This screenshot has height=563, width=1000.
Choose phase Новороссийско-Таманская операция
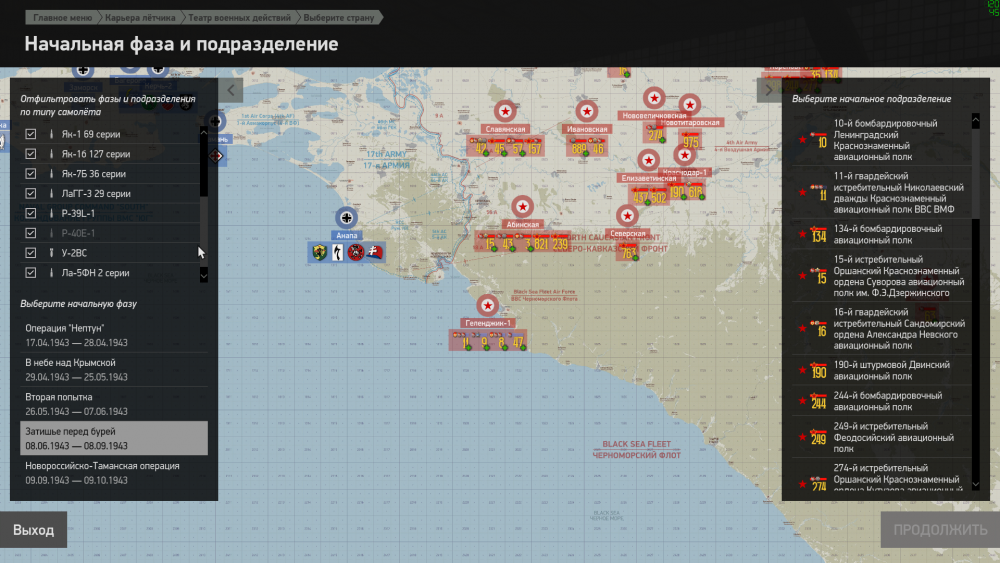pyautogui.click(x=114, y=472)
